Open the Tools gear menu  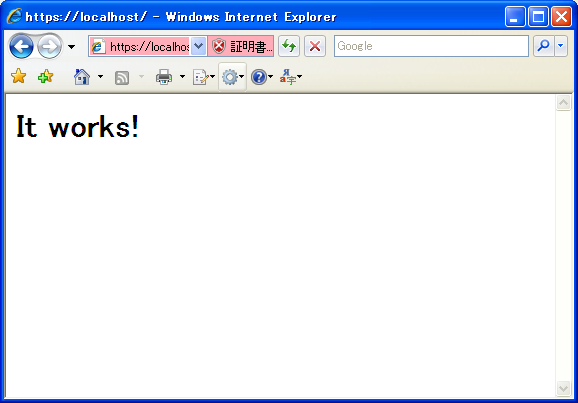pyautogui.click(x=230, y=77)
